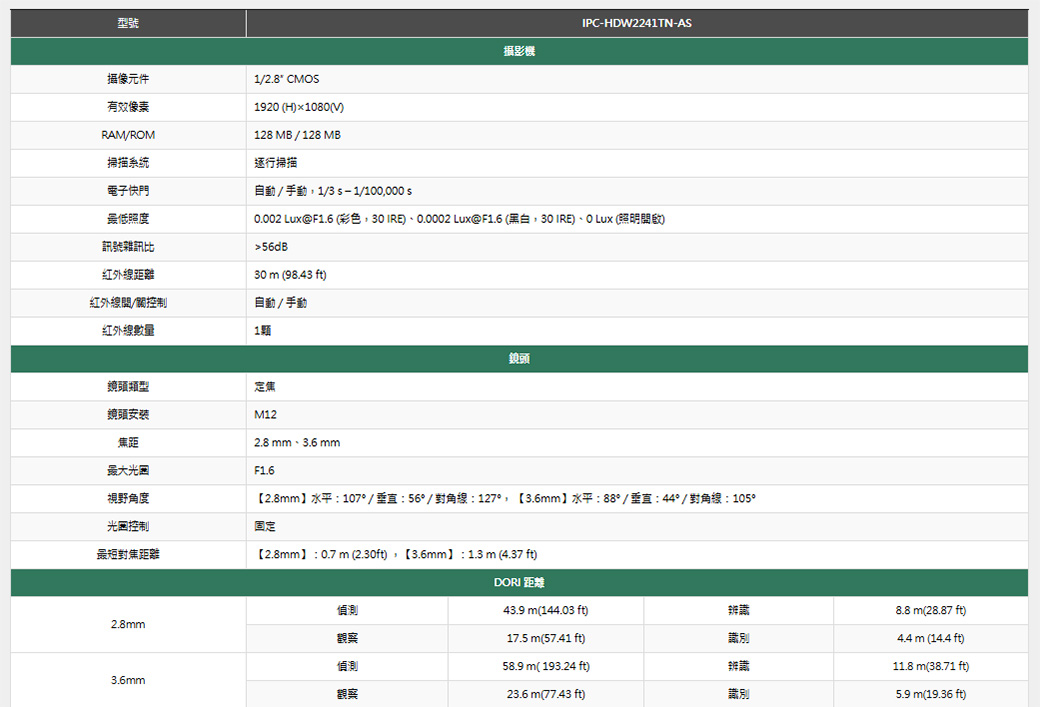Click the 最短對焦距離 row label
Screen dimensions: 1040x707
coord(128,555)
